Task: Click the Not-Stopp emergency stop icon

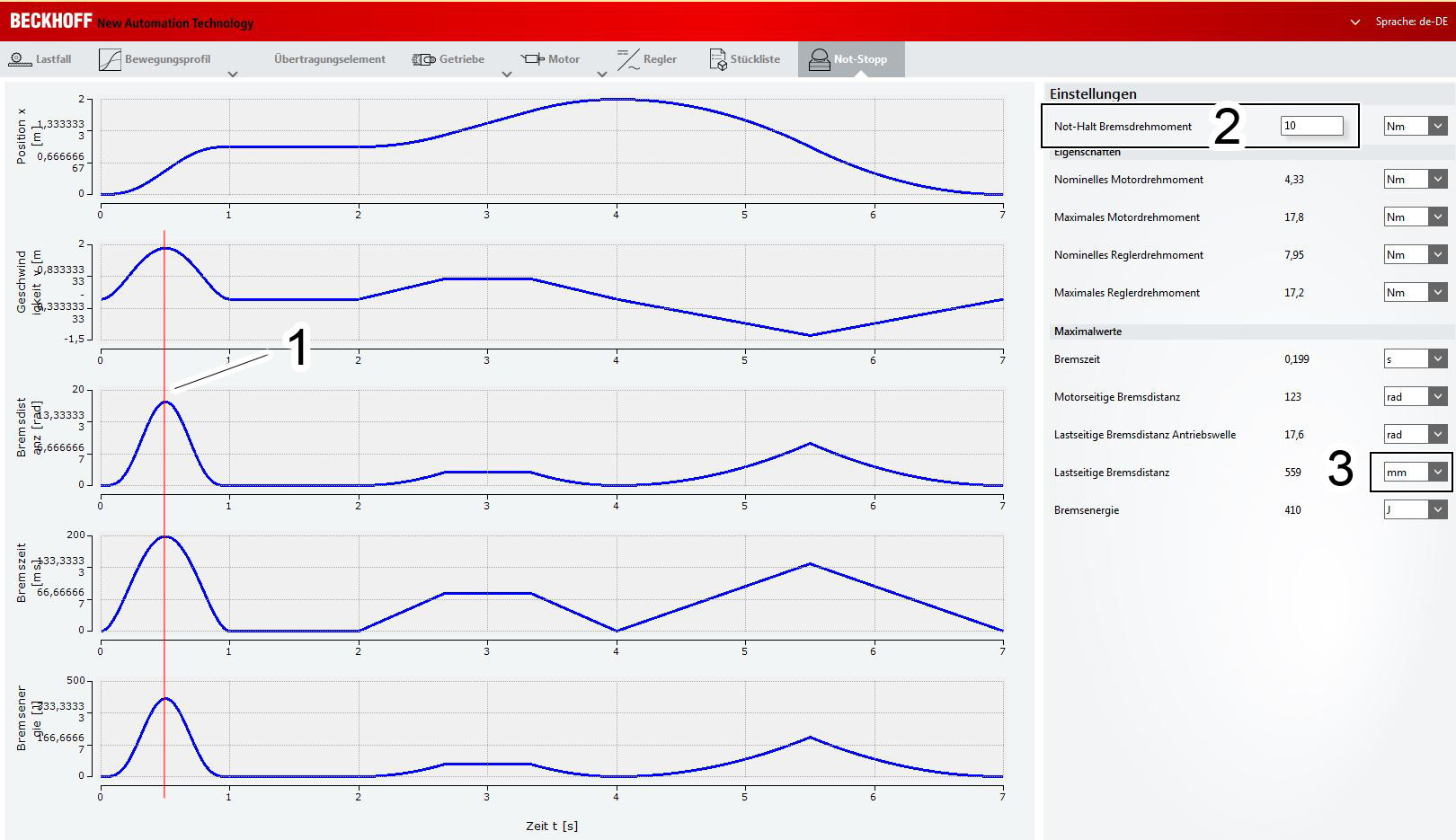Action: (x=819, y=59)
